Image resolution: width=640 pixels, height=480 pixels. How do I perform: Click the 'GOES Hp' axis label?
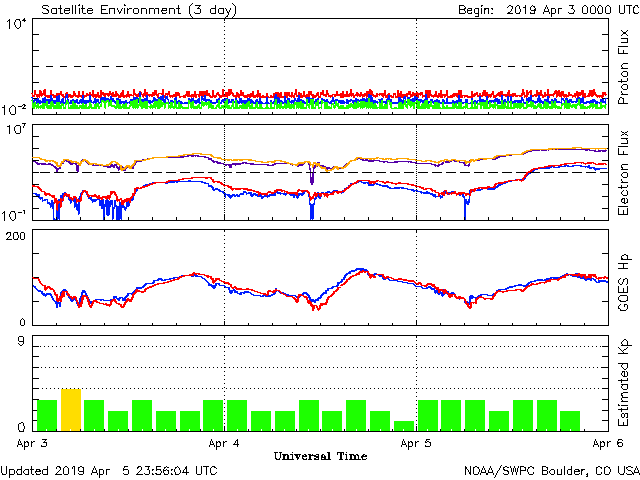click(x=623, y=282)
